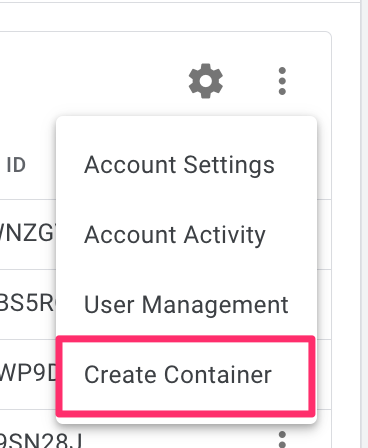
Task: Click the gray page margin right of card
Action: [x=346, y=224]
